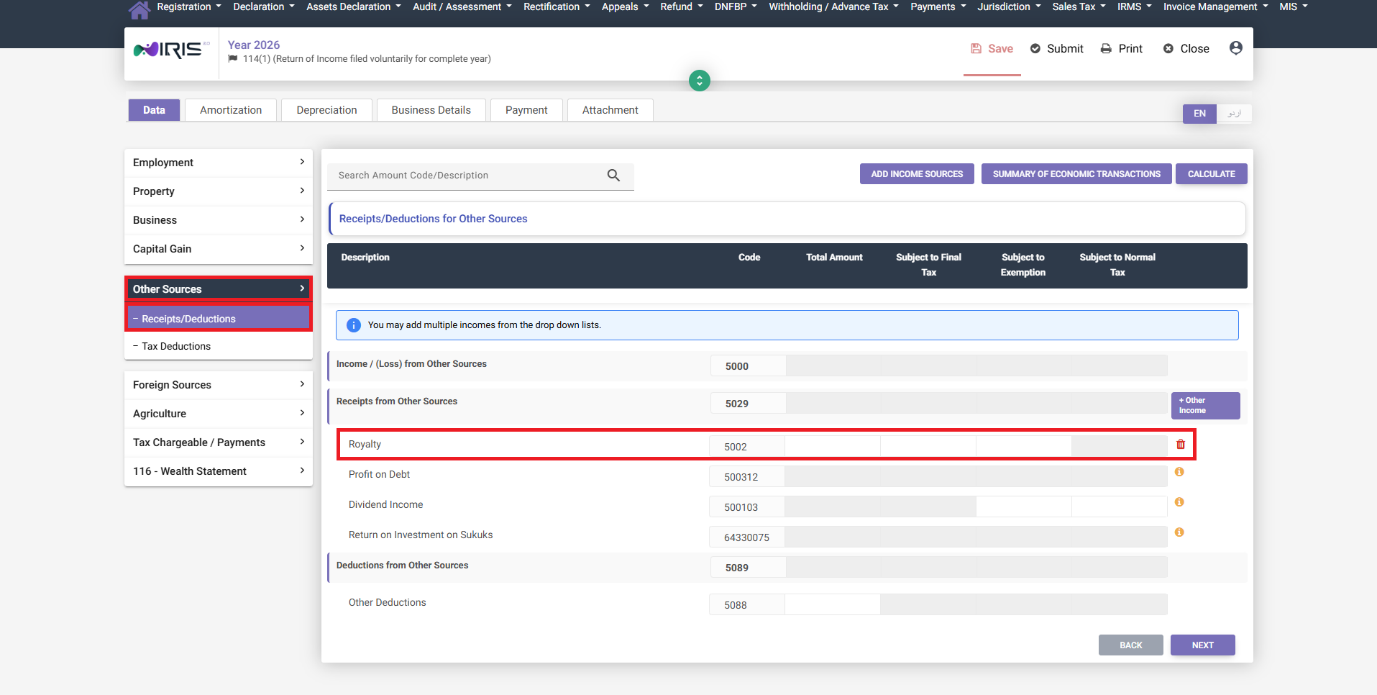Open the Jurisdiction menu
1377x695 pixels.
coord(1010,7)
